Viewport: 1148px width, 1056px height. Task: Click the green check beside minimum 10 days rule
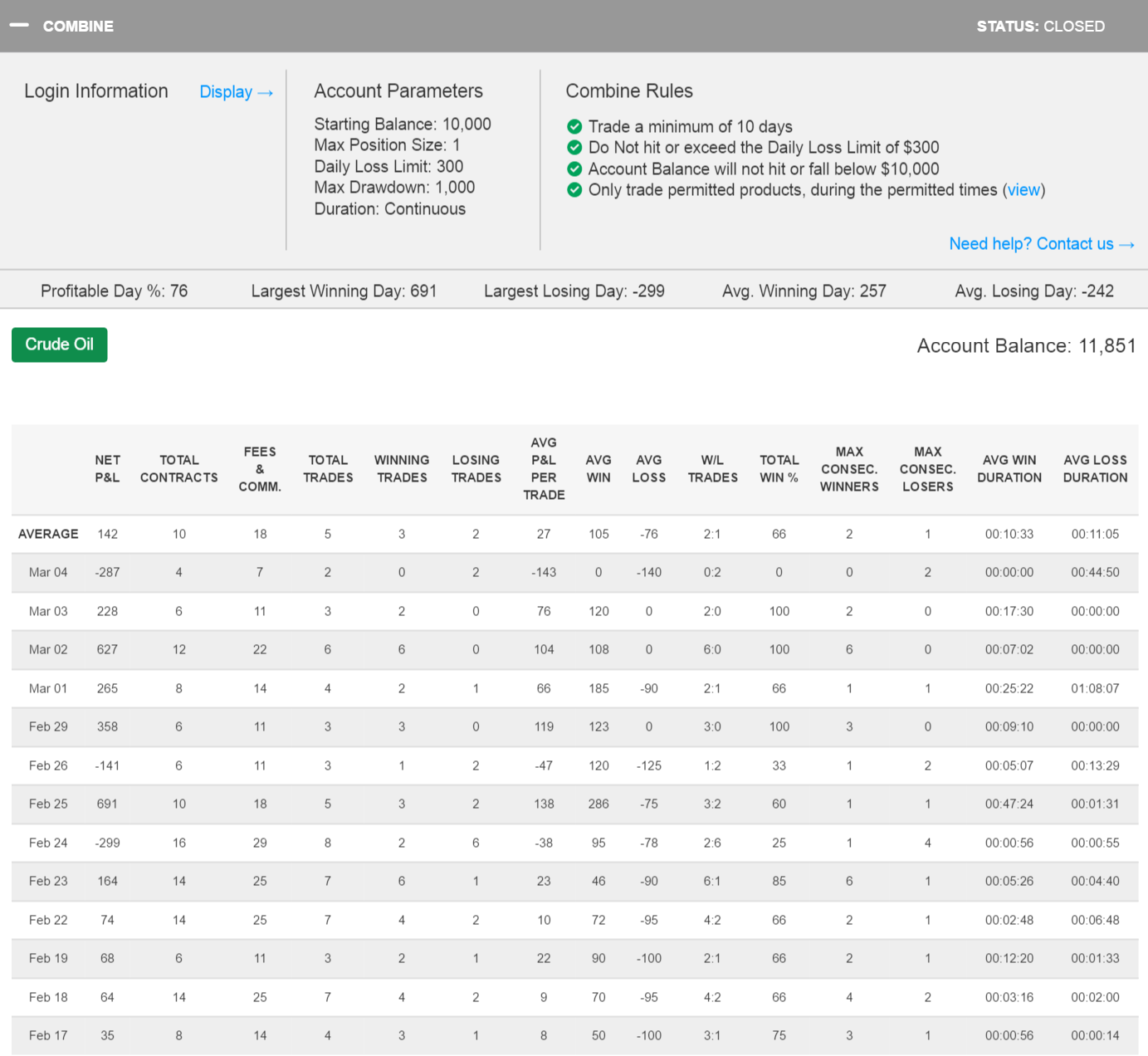574,127
